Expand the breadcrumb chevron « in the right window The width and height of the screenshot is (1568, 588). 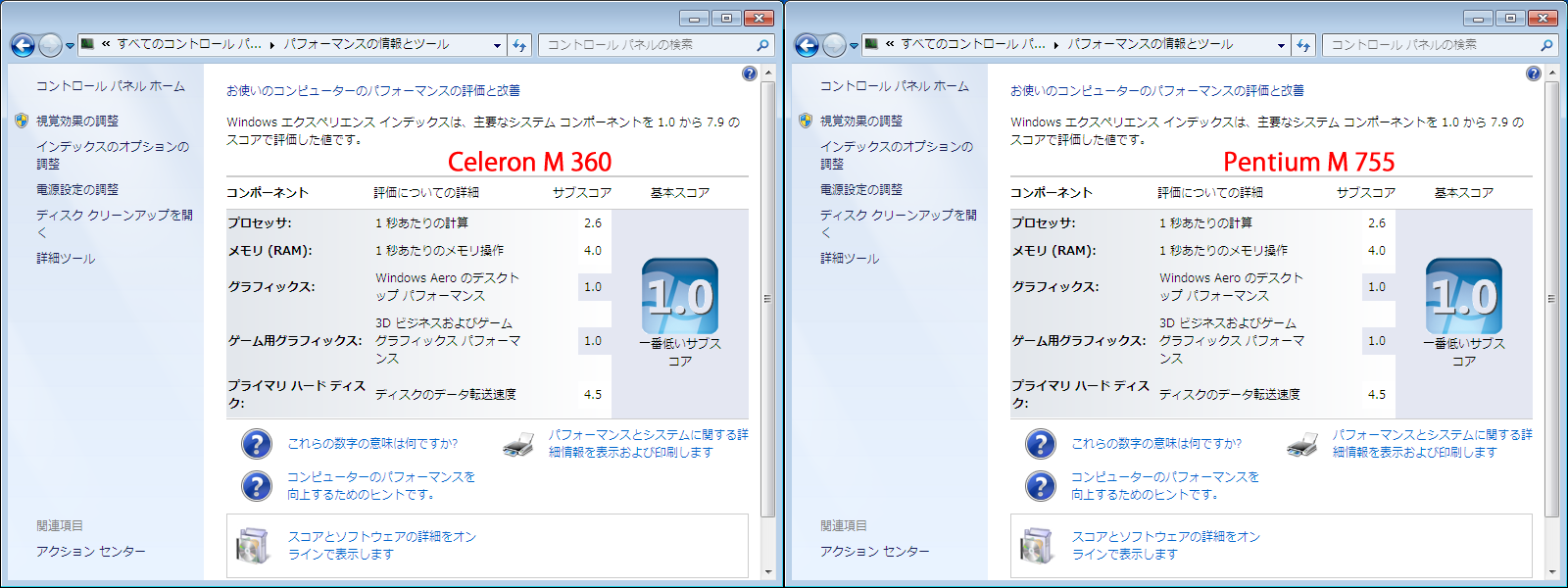point(890,44)
